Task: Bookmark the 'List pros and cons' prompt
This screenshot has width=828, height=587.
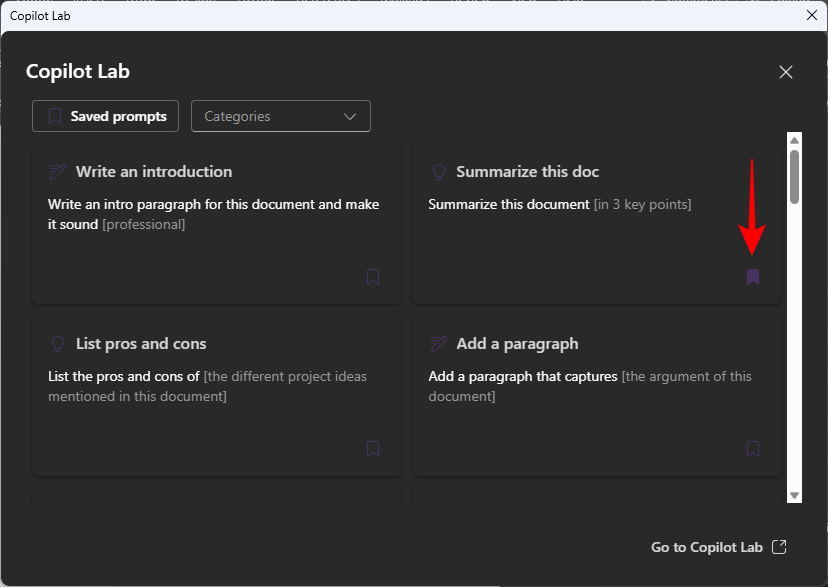Action: click(x=373, y=449)
